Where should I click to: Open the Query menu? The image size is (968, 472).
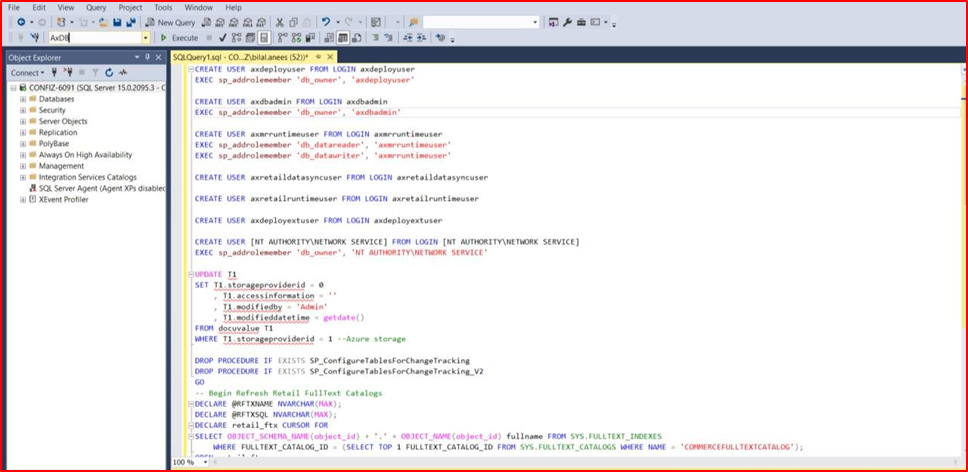96,7
